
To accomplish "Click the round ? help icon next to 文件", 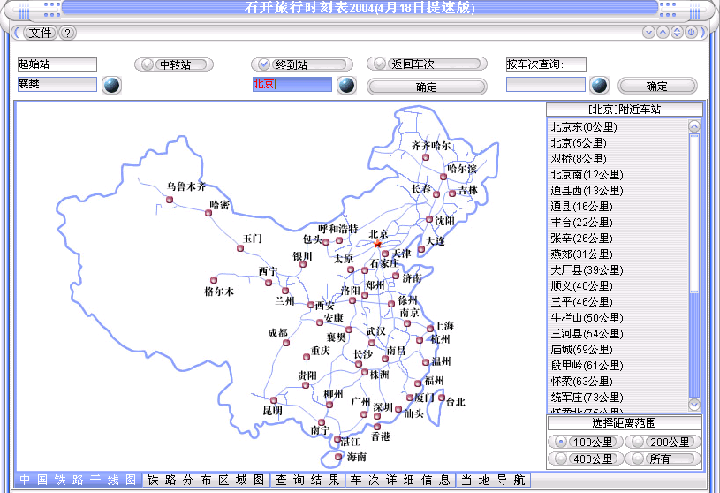I will [68, 33].
